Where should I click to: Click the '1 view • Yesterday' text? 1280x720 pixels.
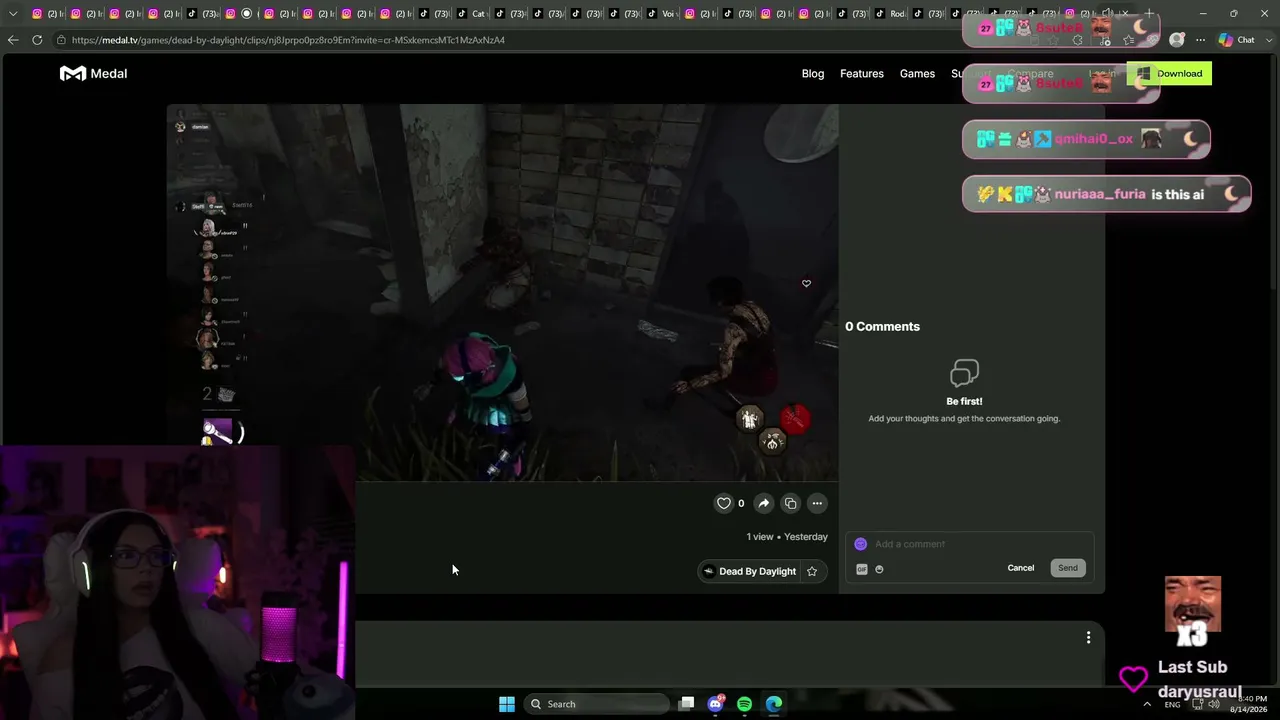(x=787, y=537)
